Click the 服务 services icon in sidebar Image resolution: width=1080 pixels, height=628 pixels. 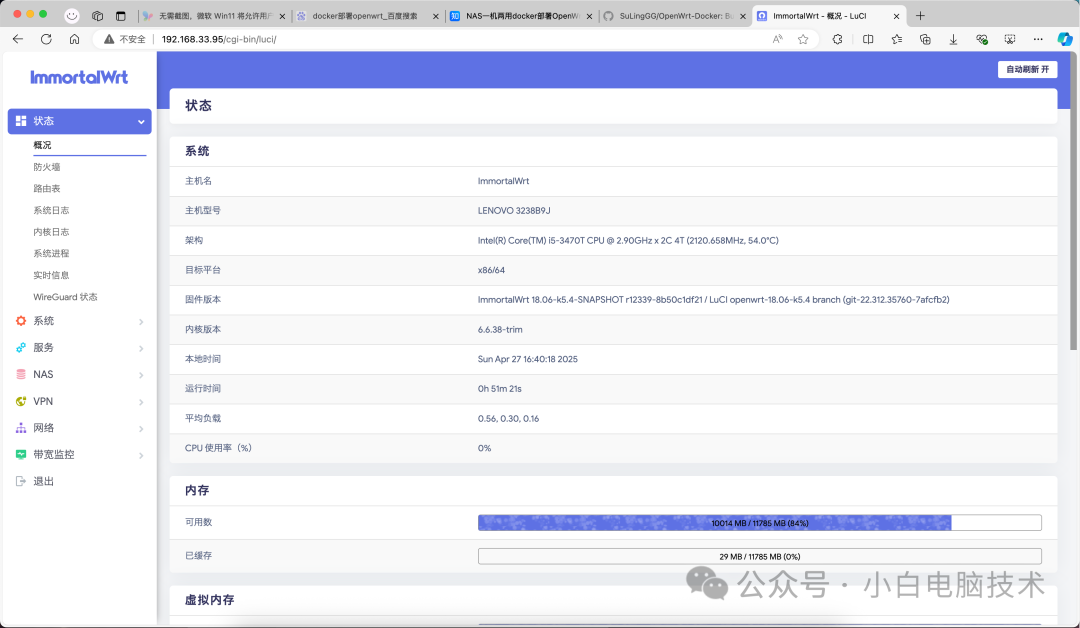click(21, 348)
